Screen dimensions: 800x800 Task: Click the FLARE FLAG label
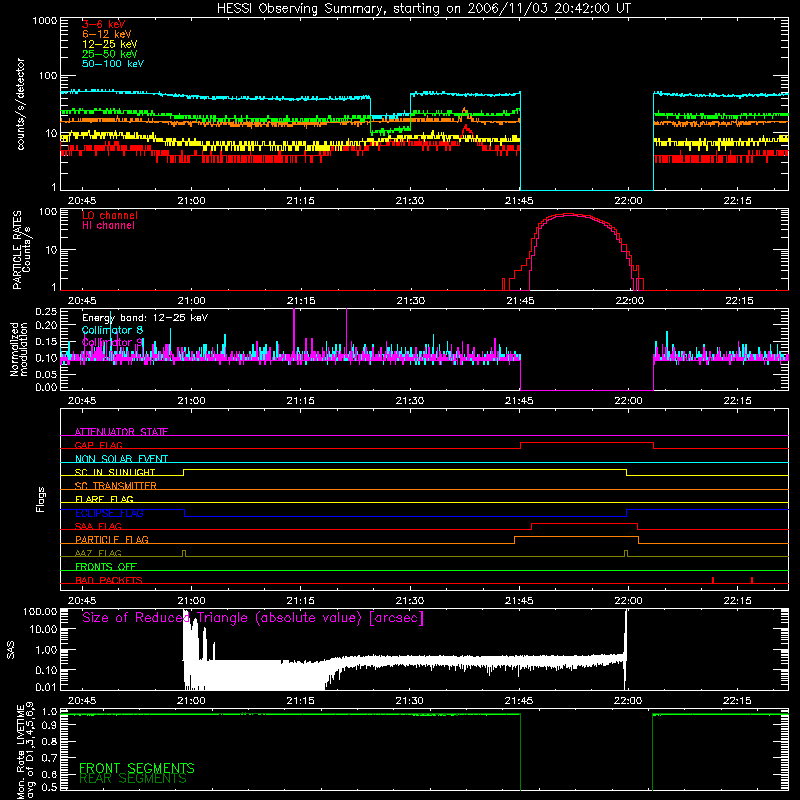click(x=104, y=499)
